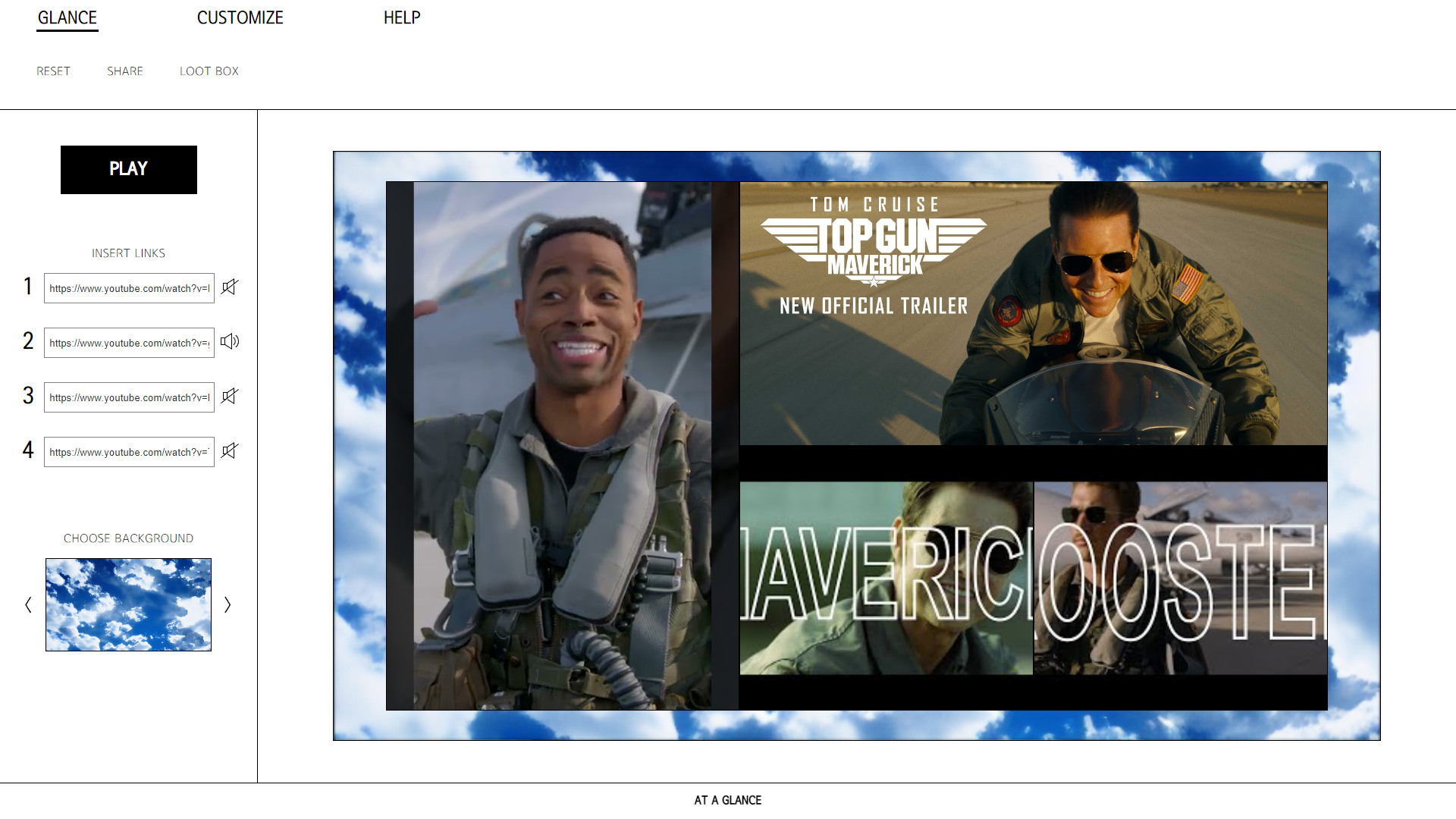Focus the link 1 URL field
The image size is (1456, 819).
click(x=129, y=288)
